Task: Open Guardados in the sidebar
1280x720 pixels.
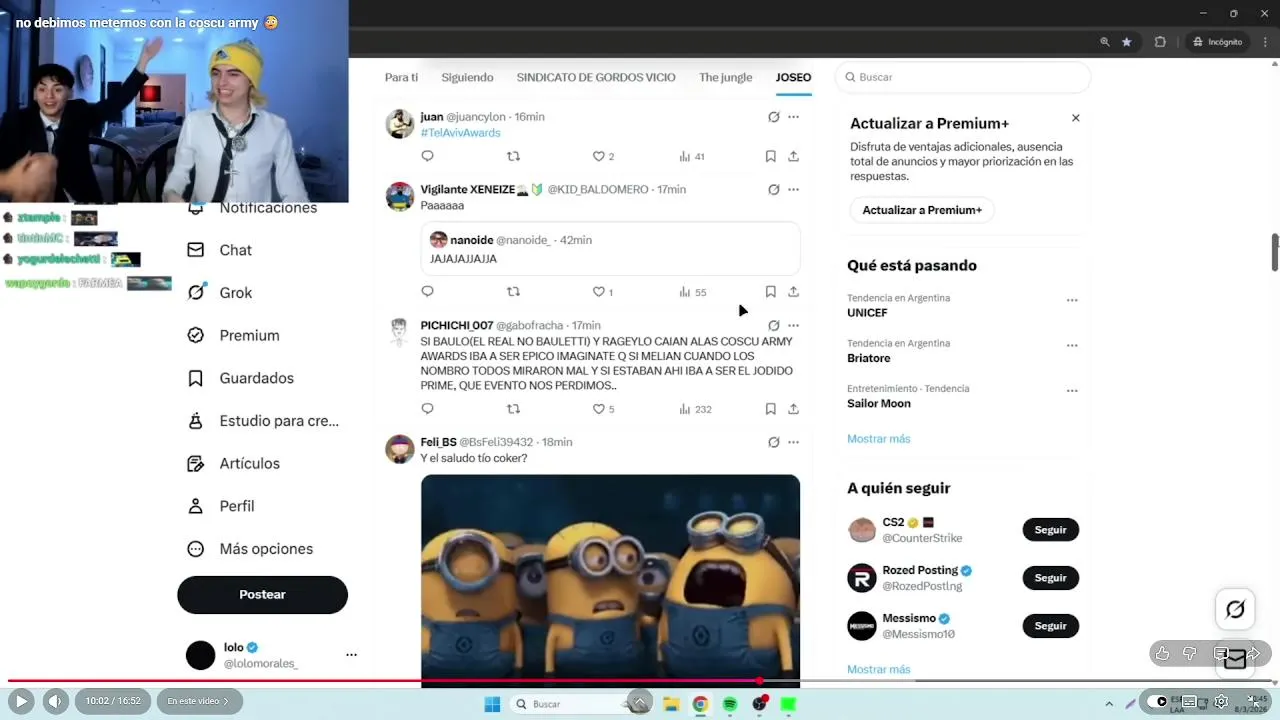Action: 241,378
